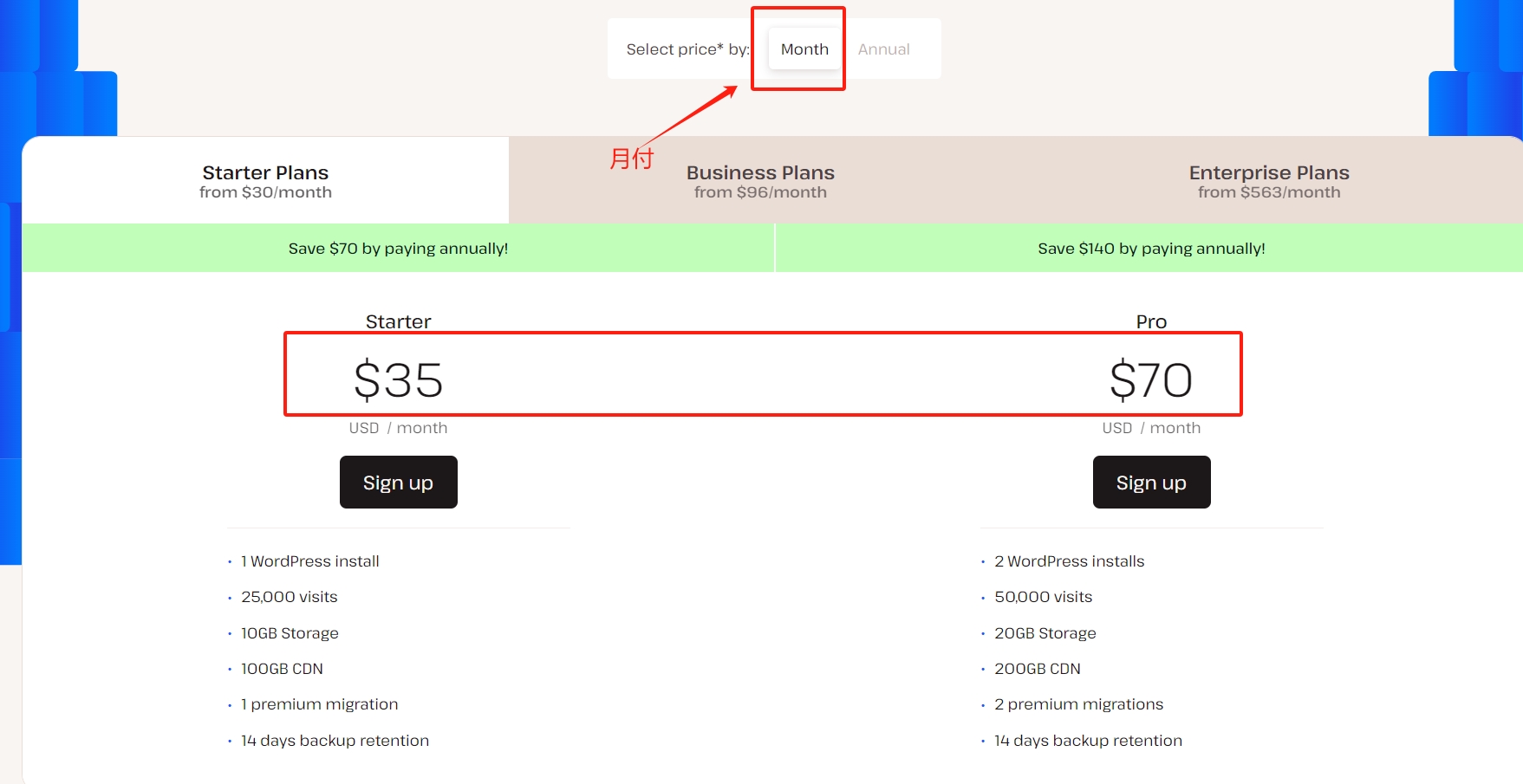Screen dimensions: 1523x784
Task: Switch pricing to Annual billing
Action: click(x=883, y=49)
